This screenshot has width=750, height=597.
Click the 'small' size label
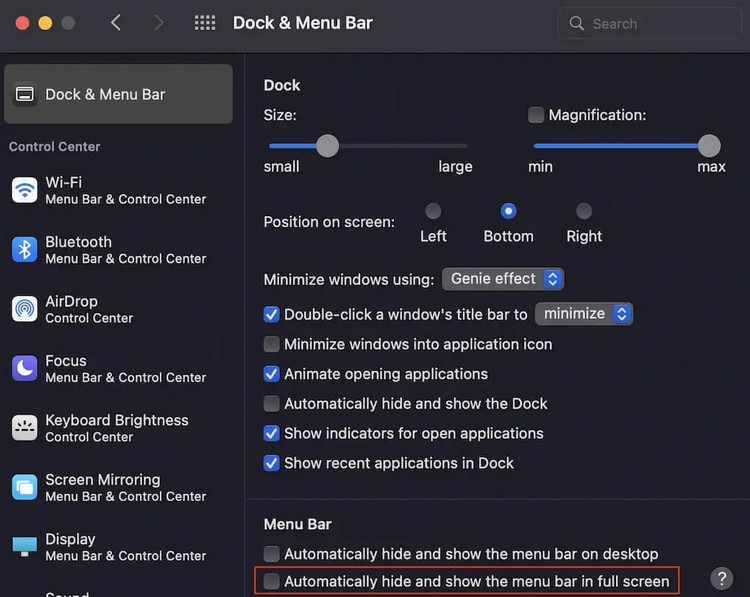281,166
